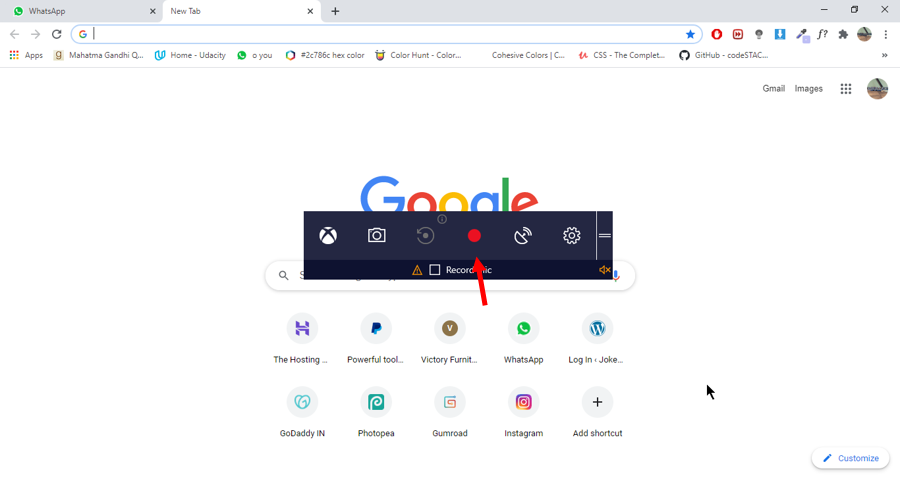
Task: Open Color Hunt bookmark
Action: click(x=418, y=55)
